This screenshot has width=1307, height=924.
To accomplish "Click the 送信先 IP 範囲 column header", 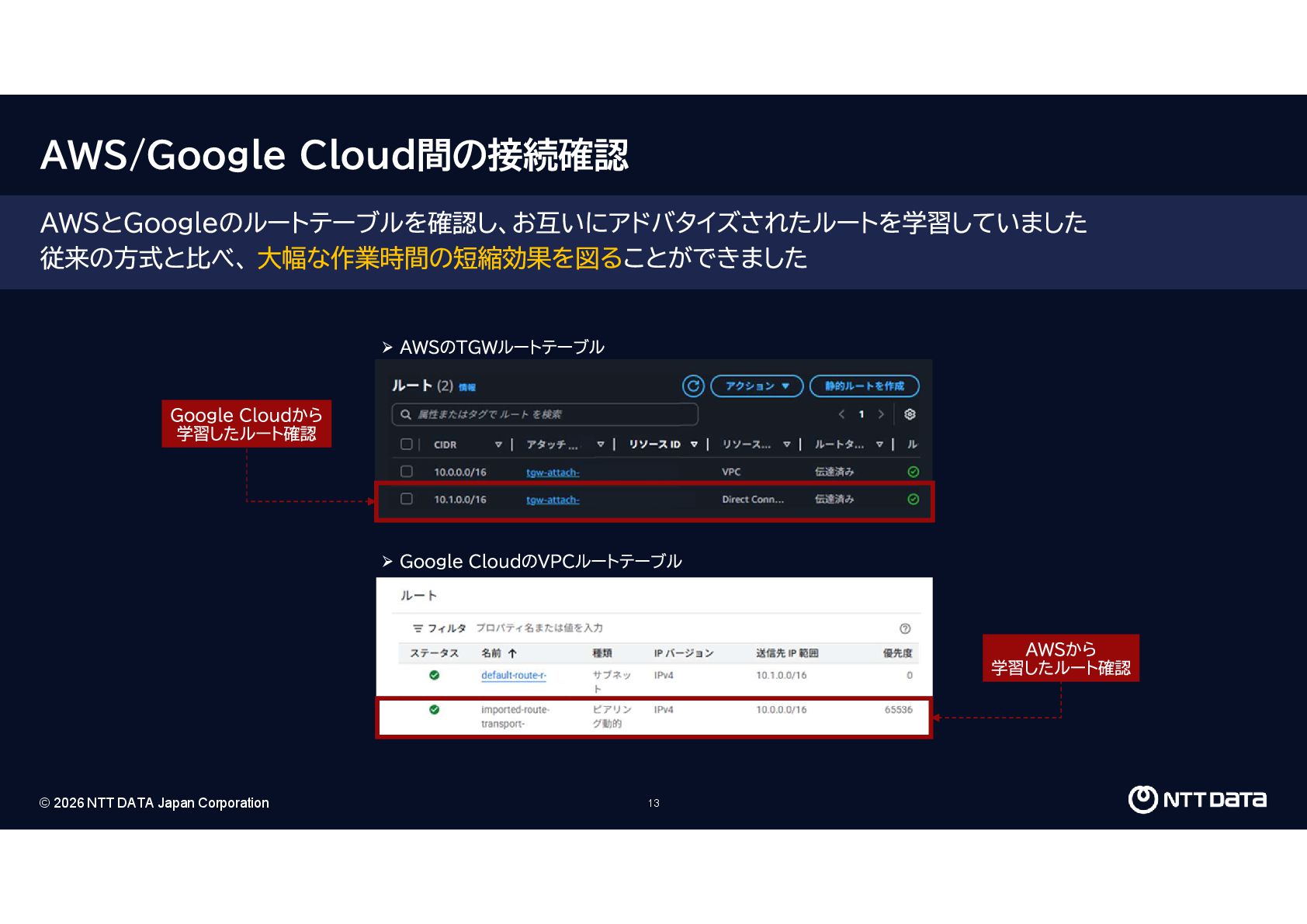I will (x=788, y=653).
